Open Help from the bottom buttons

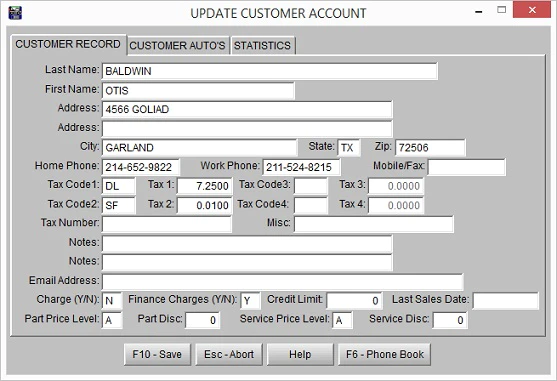[x=300, y=354]
